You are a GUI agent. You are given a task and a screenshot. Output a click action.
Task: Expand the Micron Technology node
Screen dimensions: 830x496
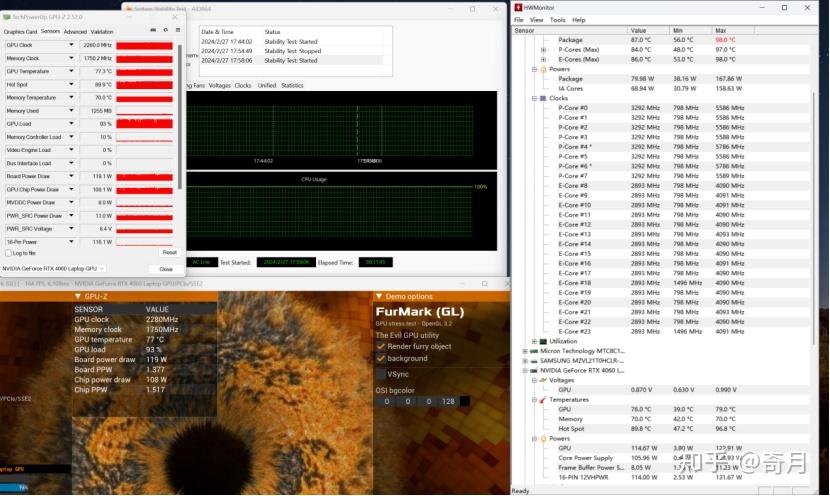click(525, 351)
